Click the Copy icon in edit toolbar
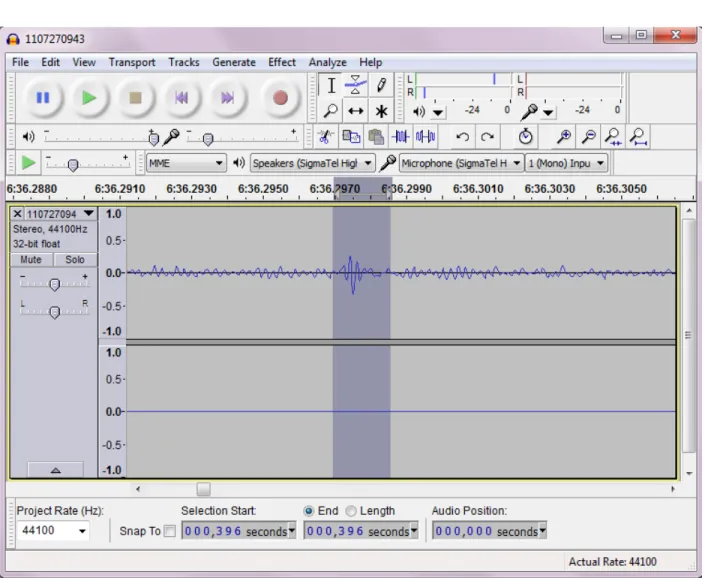 pos(351,137)
